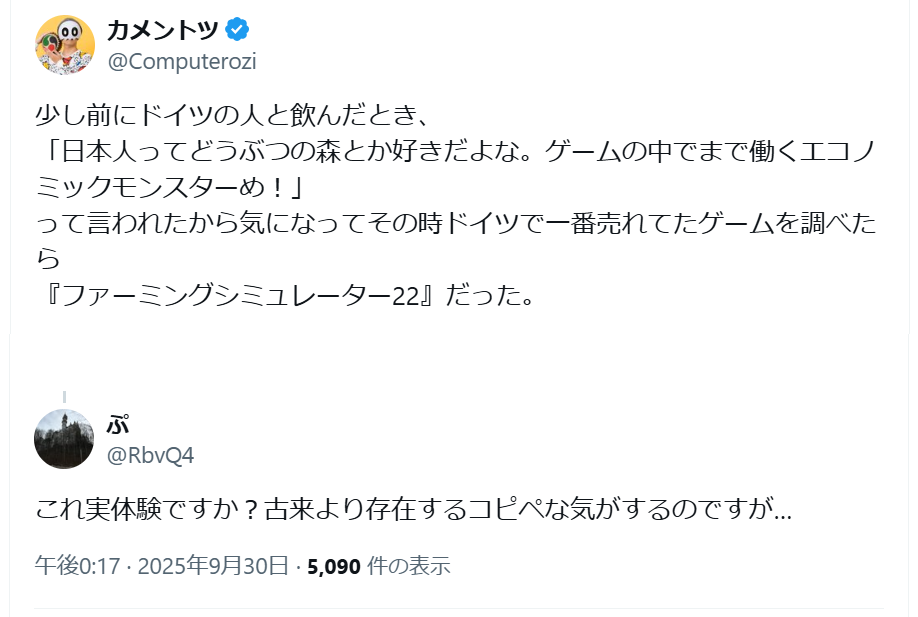Click the reply text これ実体験ですか？
The width and height of the screenshot is (918, 617).
[147, 511]
